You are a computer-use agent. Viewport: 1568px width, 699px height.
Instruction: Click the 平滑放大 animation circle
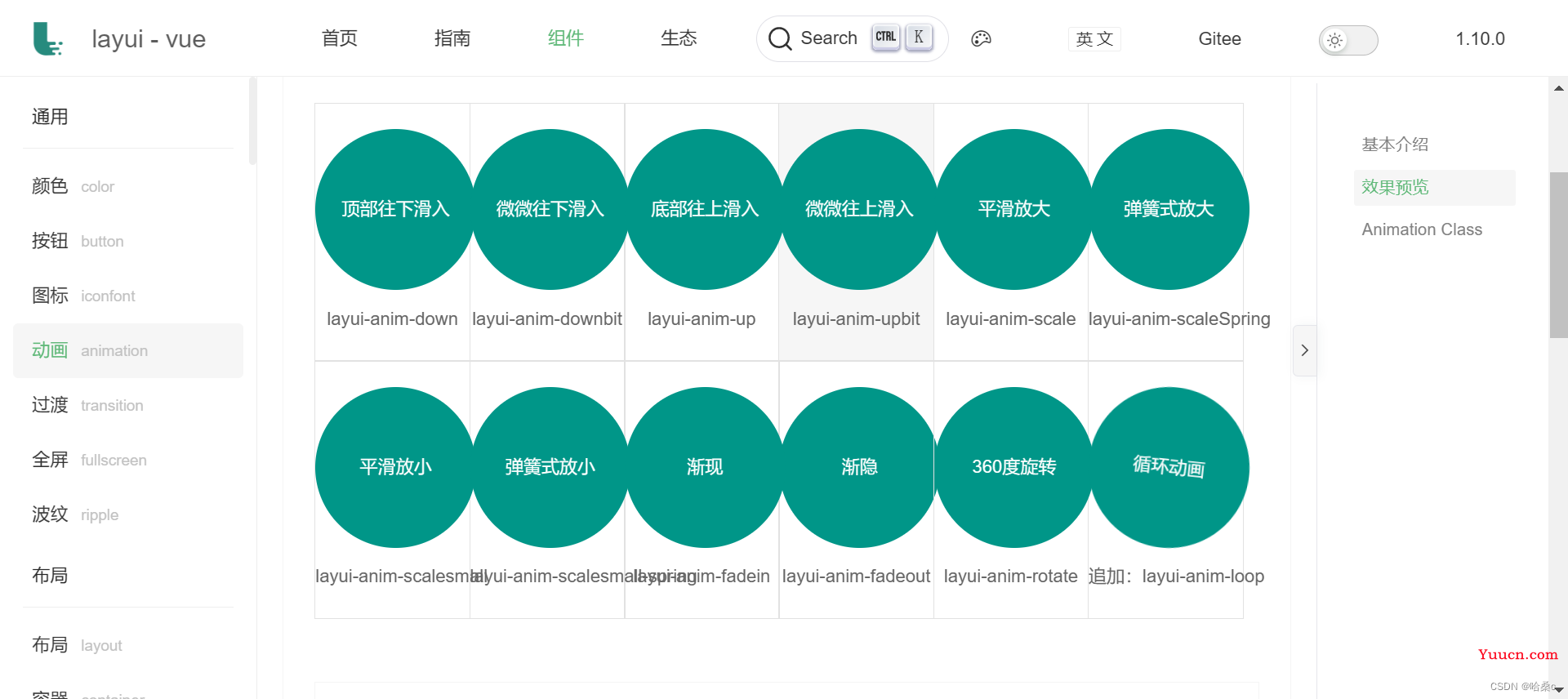click(x=1013, y=209)
